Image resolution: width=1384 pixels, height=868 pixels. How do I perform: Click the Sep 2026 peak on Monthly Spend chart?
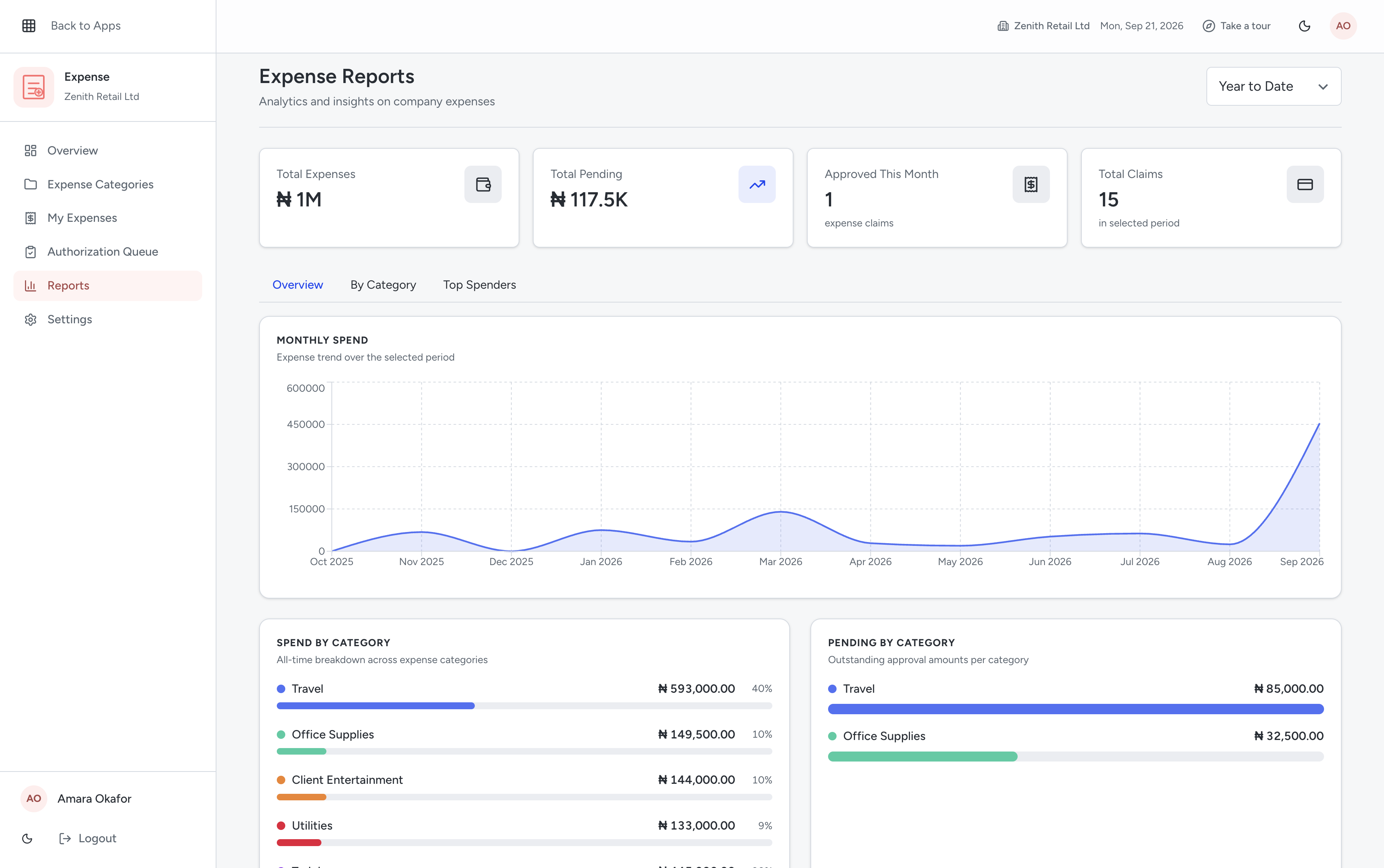click(x=1319, y=424)
